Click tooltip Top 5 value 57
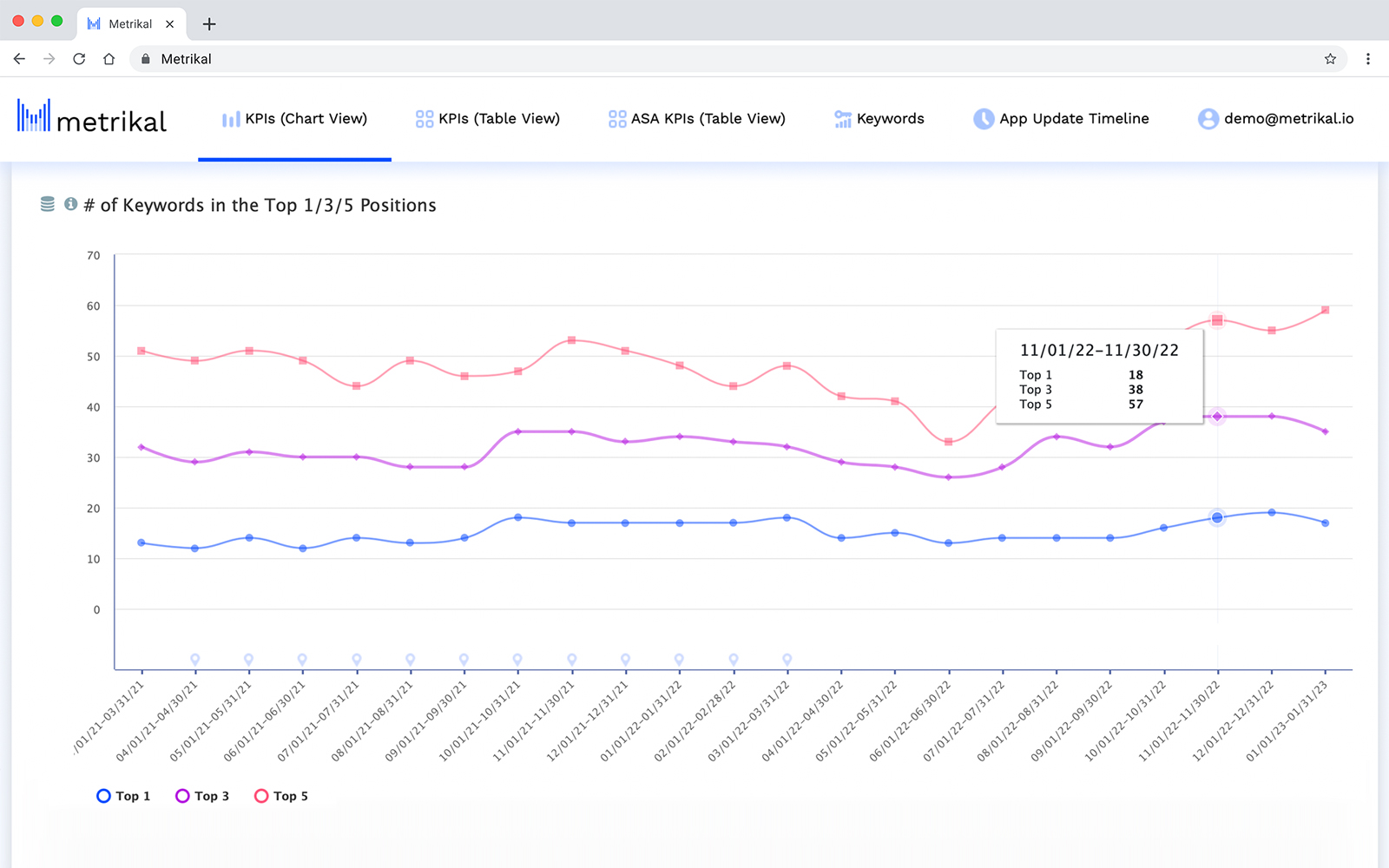This screenshot has height=868, width=1389. tap(1136, 404)
